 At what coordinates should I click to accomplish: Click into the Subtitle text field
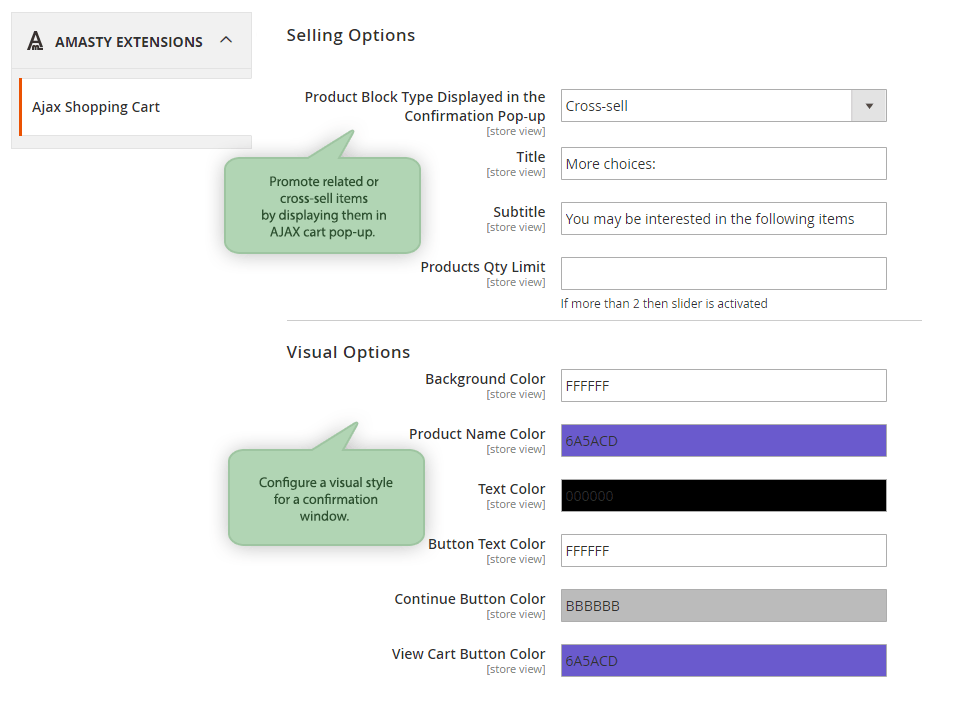tap(723, 219)
